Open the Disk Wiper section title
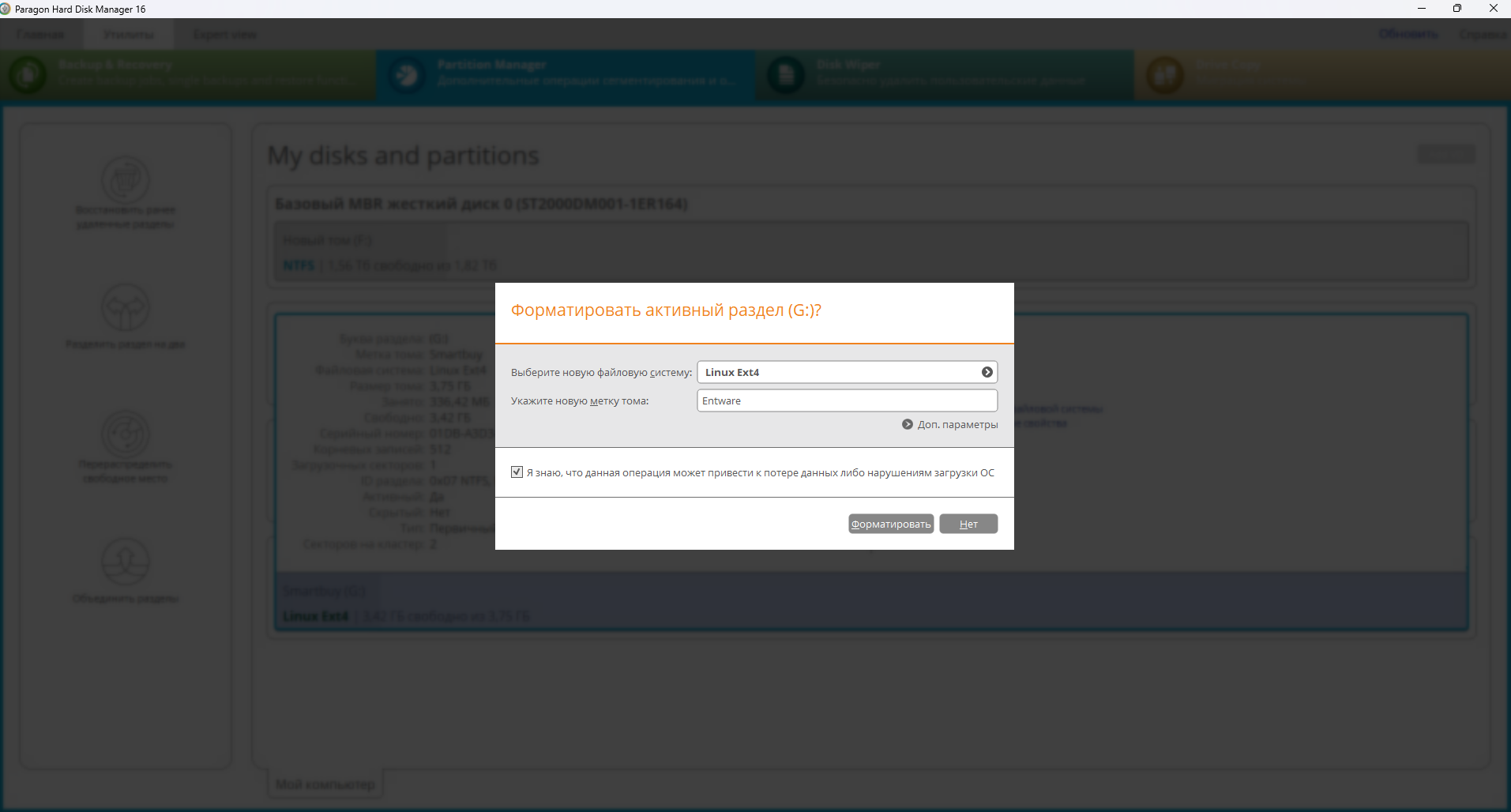Image resolution: width=1511 pixels, height=812 pixels. (x=848, y=65)
